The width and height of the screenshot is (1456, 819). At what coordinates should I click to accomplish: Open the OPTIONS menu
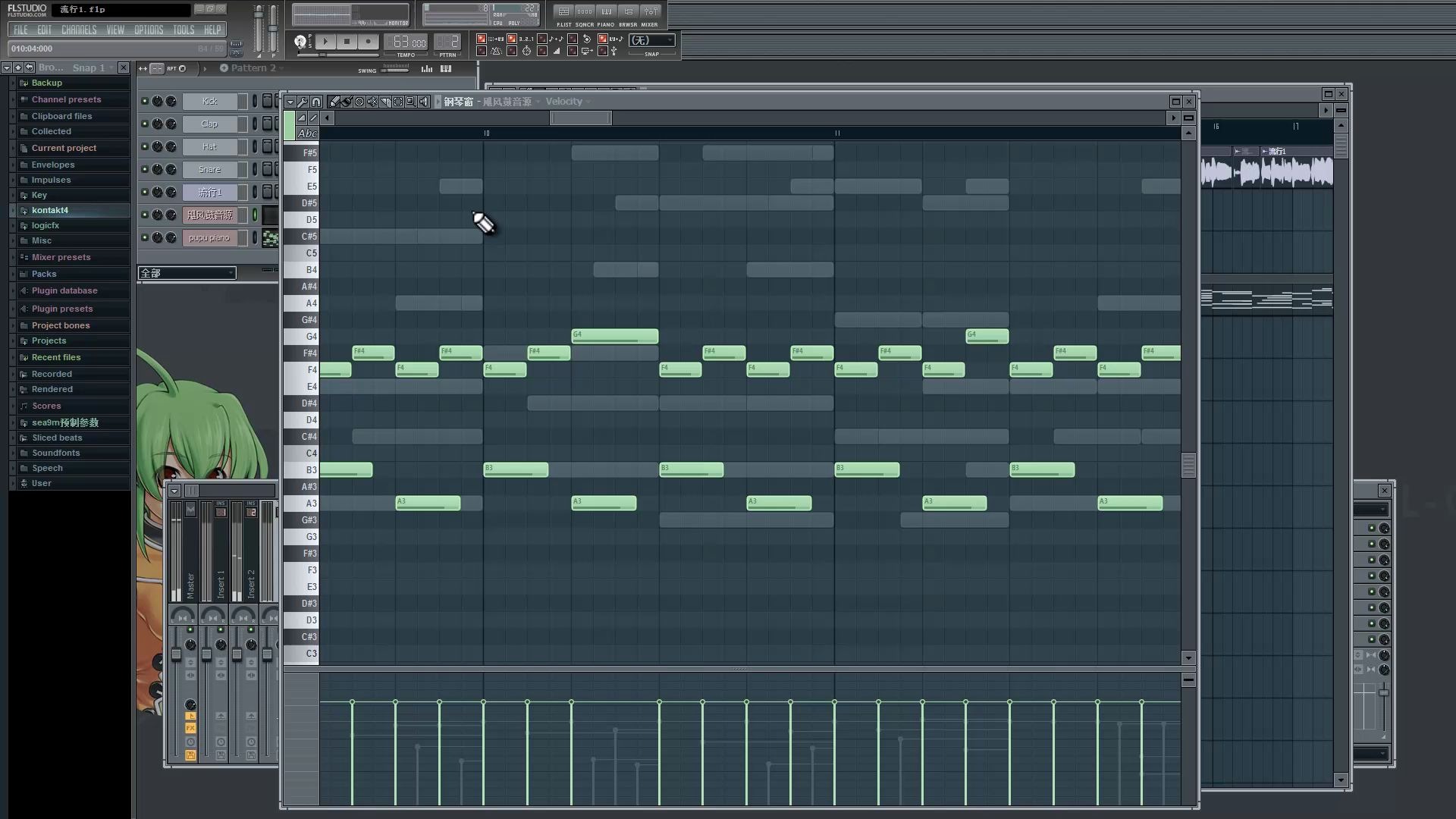tap(149, 30)
